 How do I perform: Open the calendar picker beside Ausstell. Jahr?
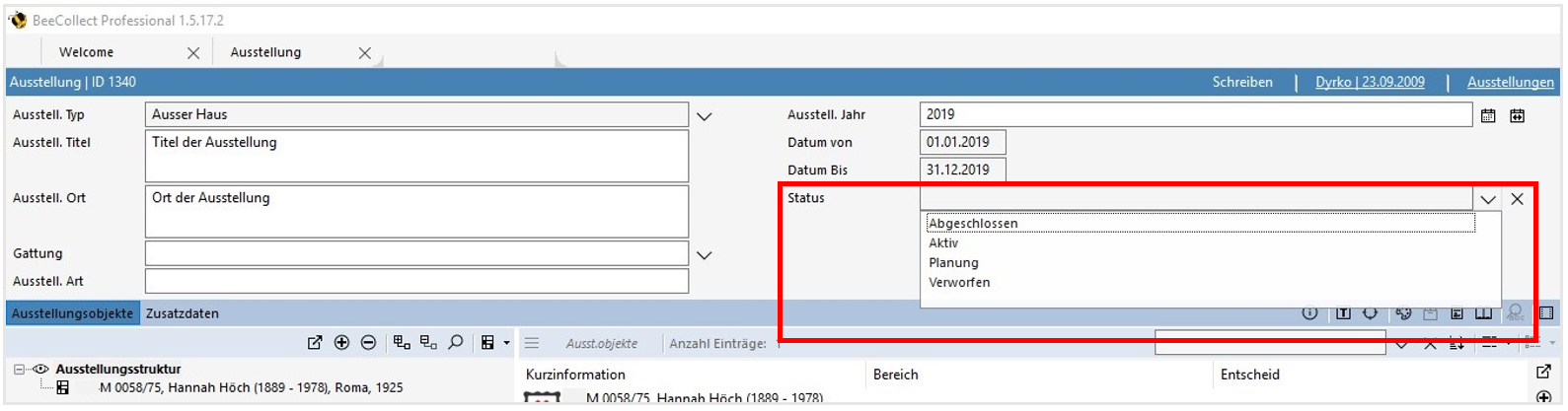pyautogui.click(x=1488, y=115)
